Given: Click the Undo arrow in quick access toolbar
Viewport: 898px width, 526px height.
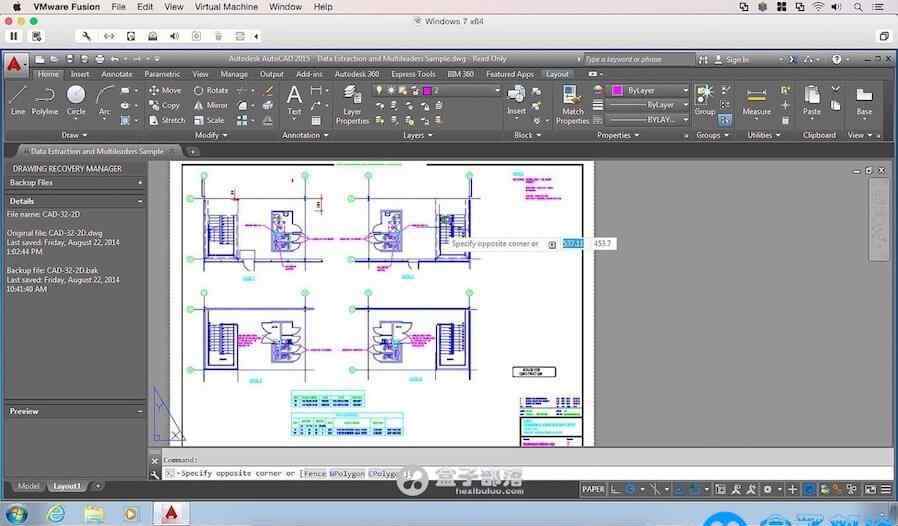Looking at the screenshot, I should (x=115, y=58).
